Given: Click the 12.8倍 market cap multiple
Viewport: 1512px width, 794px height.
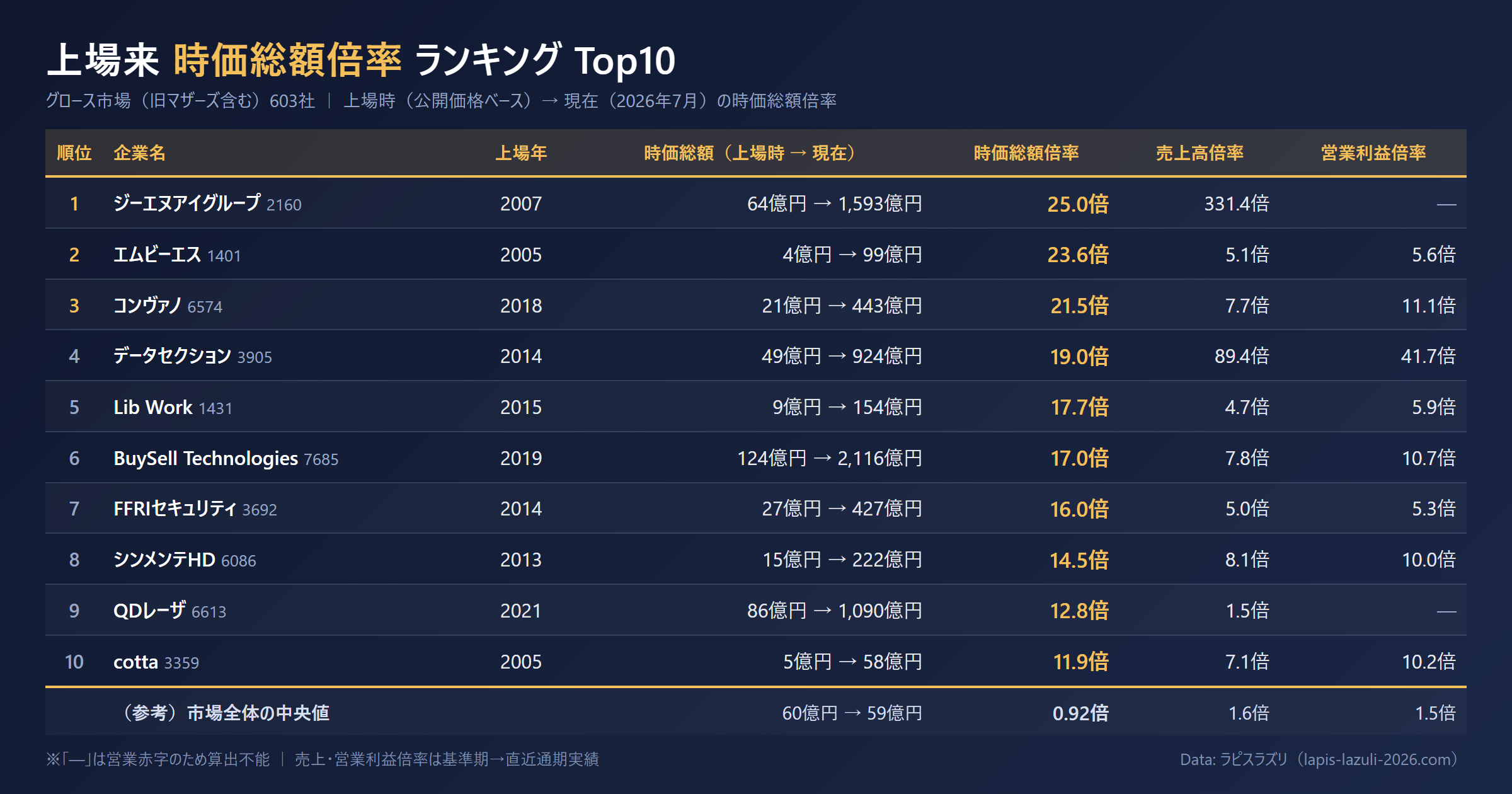Looking at the screenshot, I should coord(1079,611).
